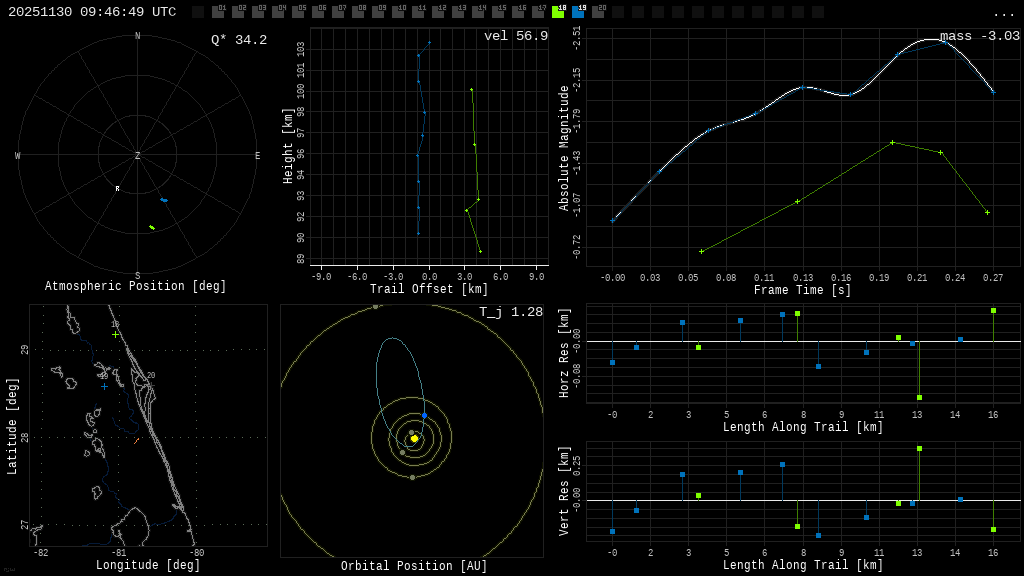This screenshot has height=576, width=1024.
Task: Click the gray square labeled 20
Action: click(x=598, y=12)
